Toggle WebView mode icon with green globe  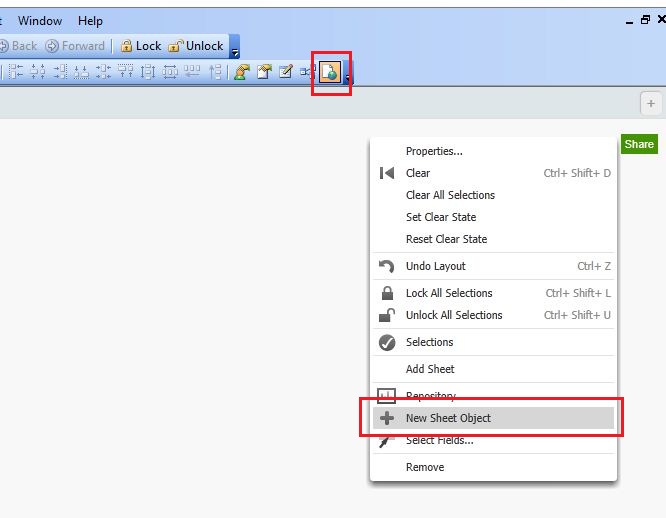pyautogui.click(x=330, y=71)
